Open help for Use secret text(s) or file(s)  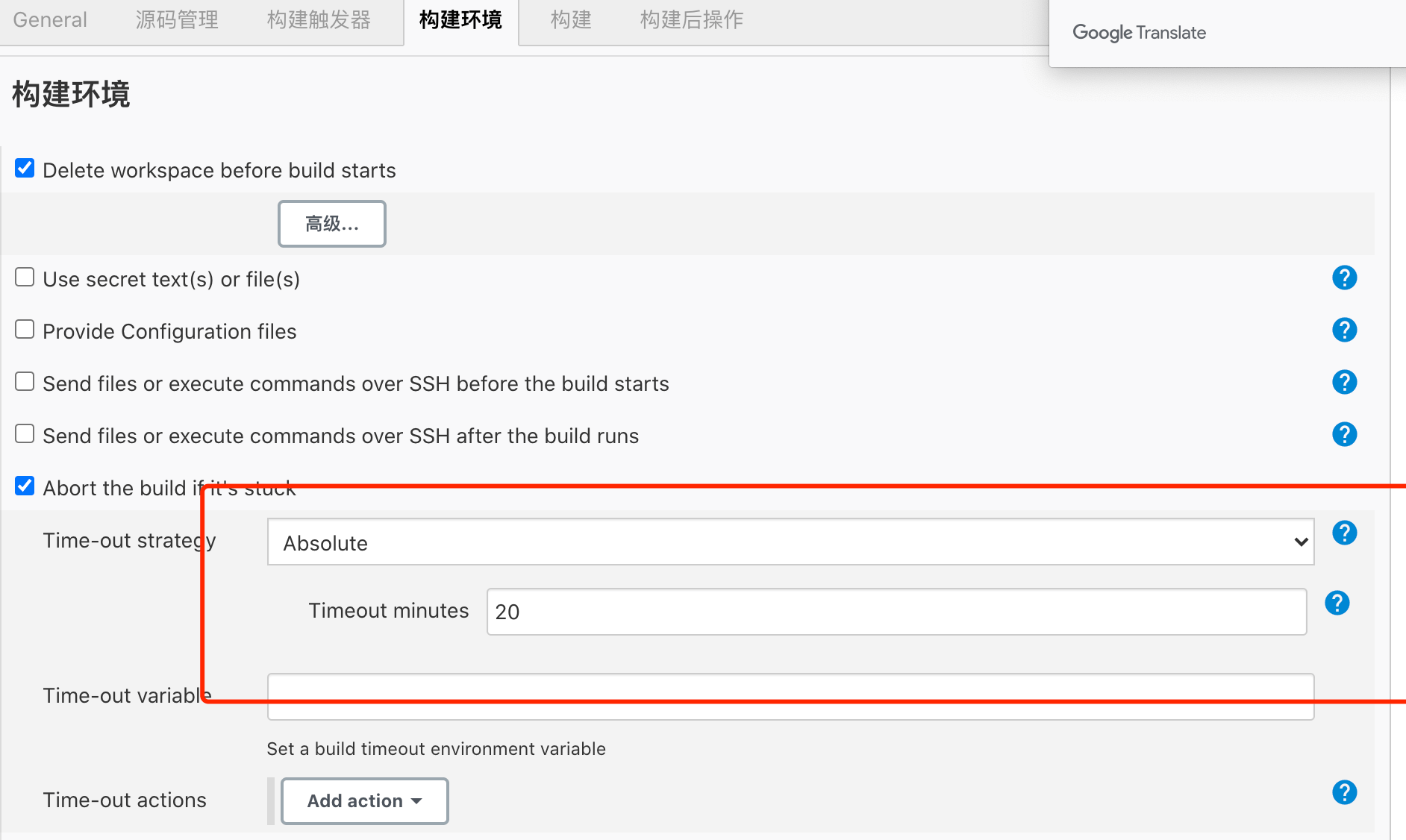(x=1344, y=278)
